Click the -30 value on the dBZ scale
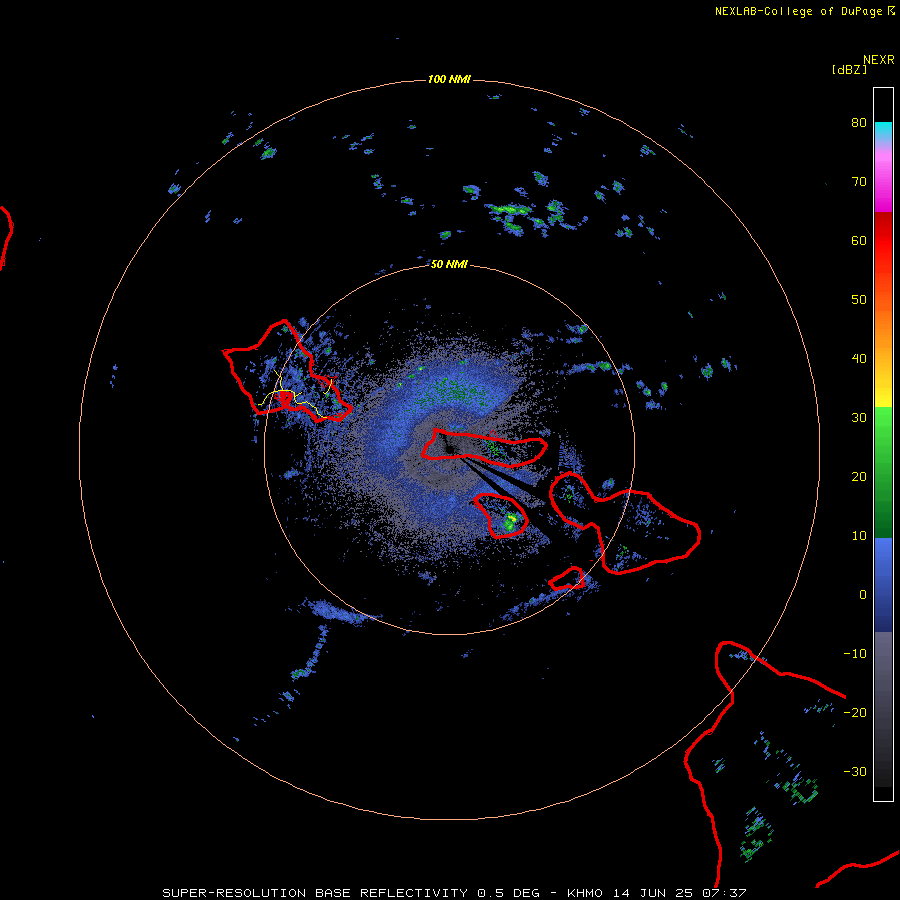The height and width of the screenshot is (900, 900). pyautogui.click(x=855, y=771)
